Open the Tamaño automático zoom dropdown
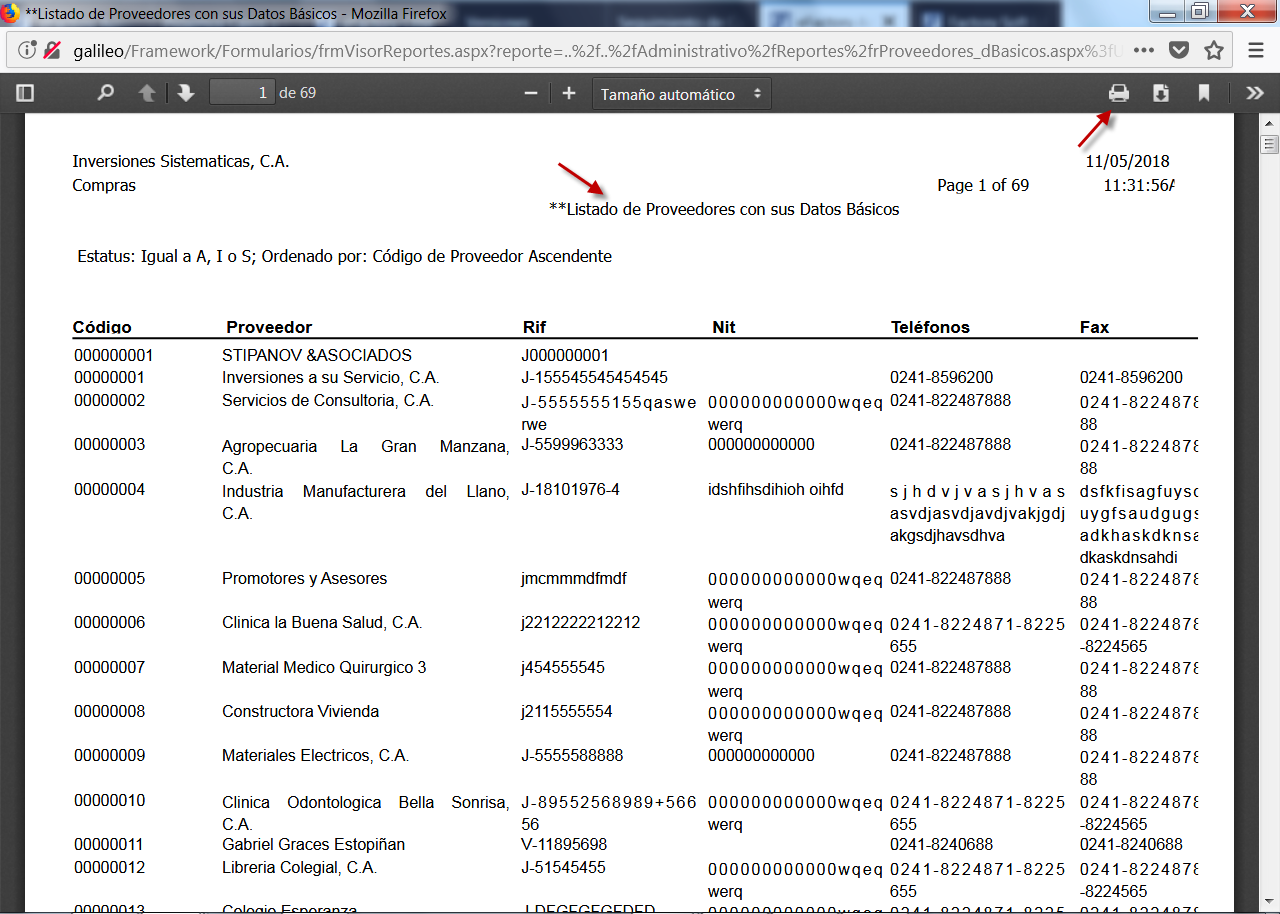The width and height of the screenshot is (1280, 914). coord(681,94)
